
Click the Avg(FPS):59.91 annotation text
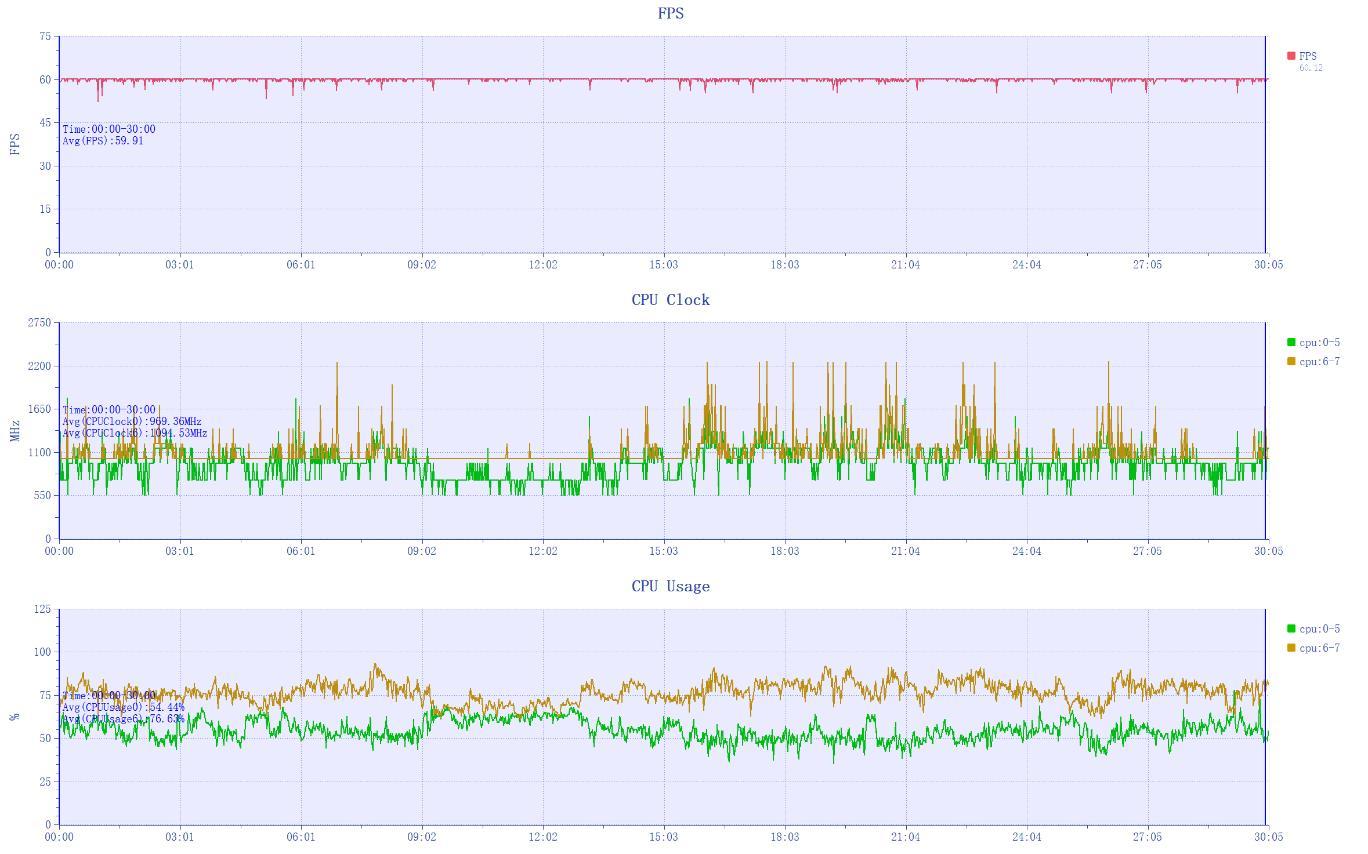pyautogui.click(x=103, y=141)
